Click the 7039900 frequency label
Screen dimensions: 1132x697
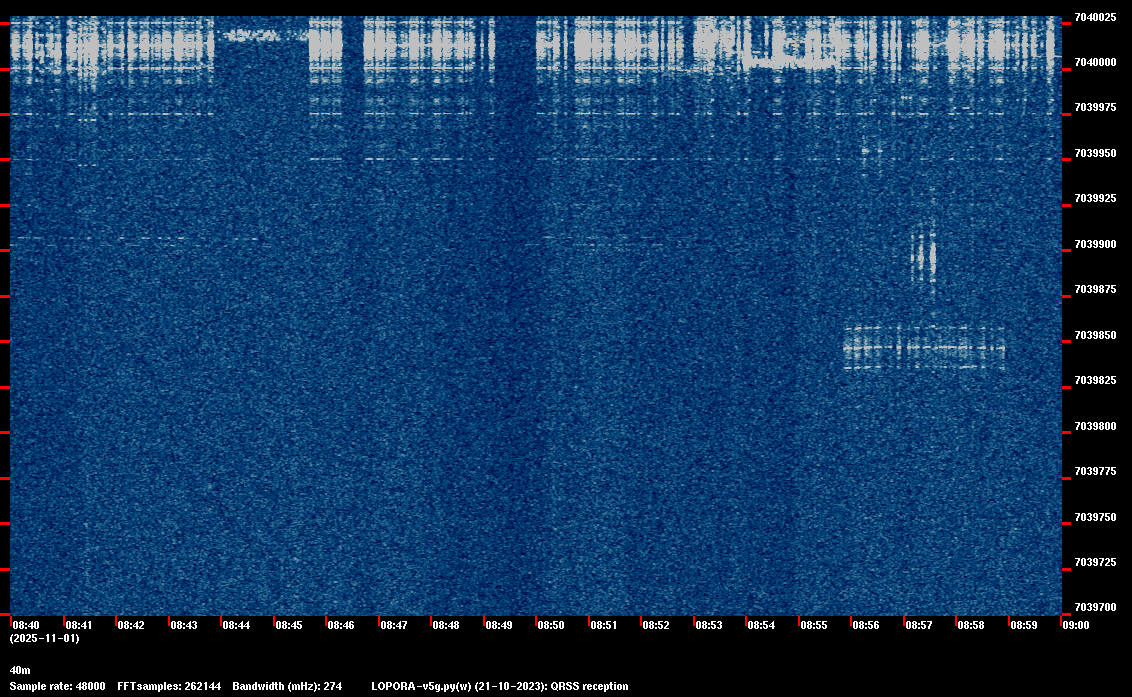pyautogui.click(x=1095, y=244)
